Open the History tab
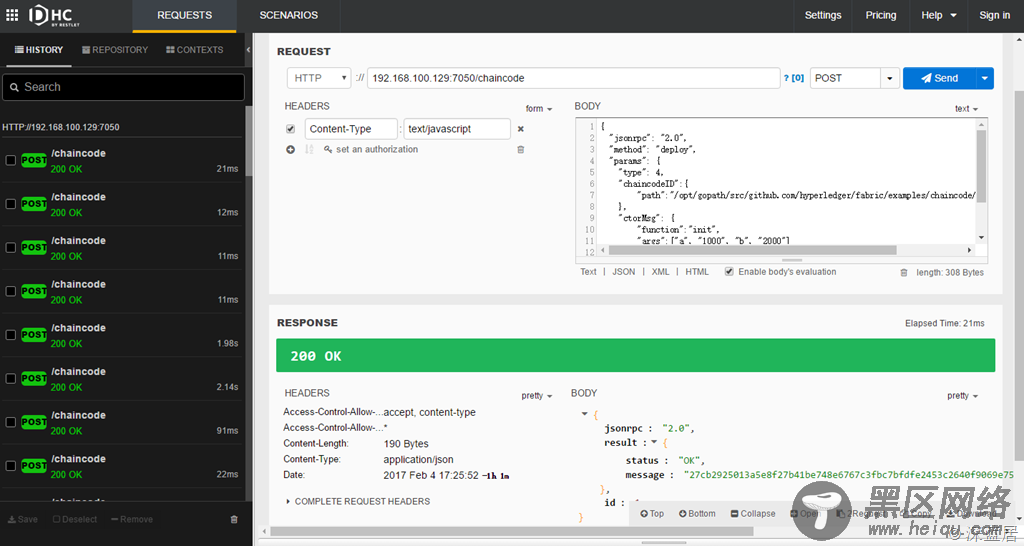The image size is (1024, 546). (39, 50)
